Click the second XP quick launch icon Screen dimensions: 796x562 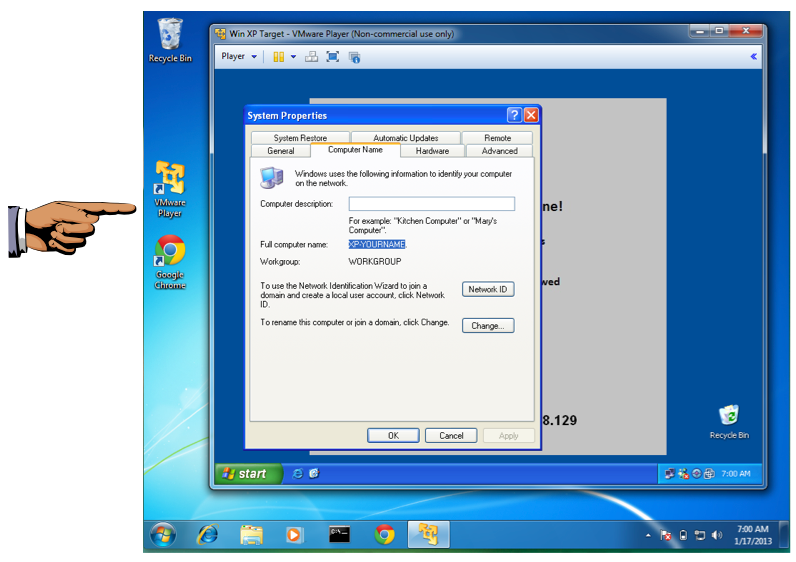click(x=314, y=474)
